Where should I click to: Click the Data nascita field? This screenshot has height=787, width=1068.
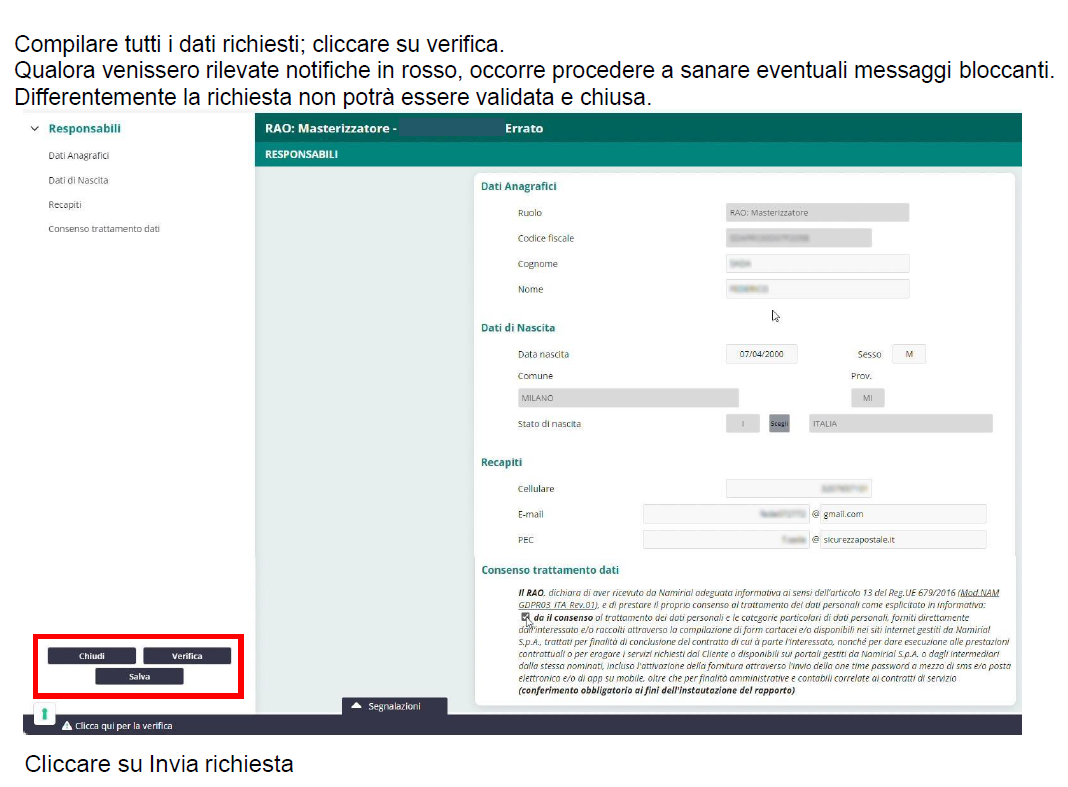pos(761,354)
